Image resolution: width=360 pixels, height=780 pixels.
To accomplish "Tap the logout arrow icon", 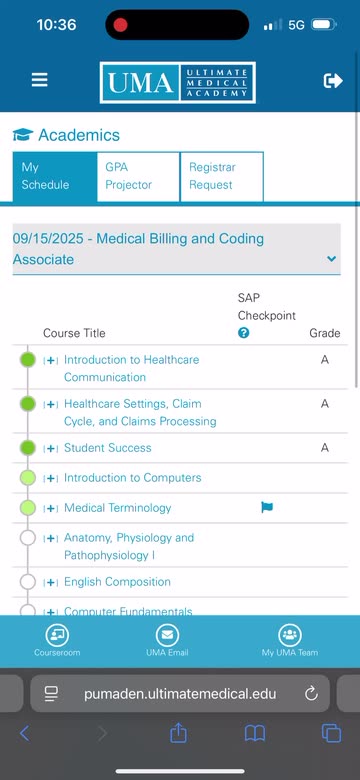I will click(333, 81).
